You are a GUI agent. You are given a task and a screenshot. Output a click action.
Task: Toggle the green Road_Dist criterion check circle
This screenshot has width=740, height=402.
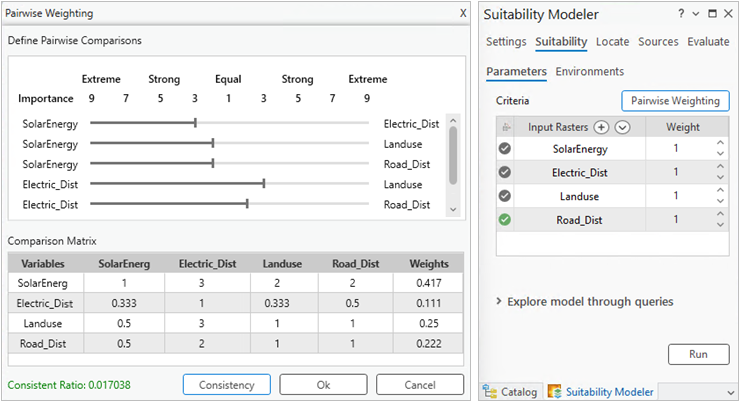coord(505,219)
